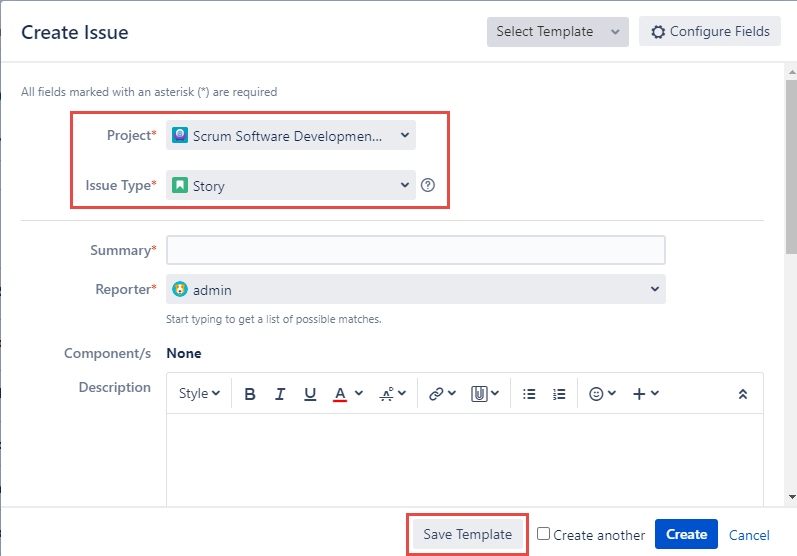The height and width of the screenshot is (556, 797).
Task: Insert a numbered list in description
Action: point(559,394)
